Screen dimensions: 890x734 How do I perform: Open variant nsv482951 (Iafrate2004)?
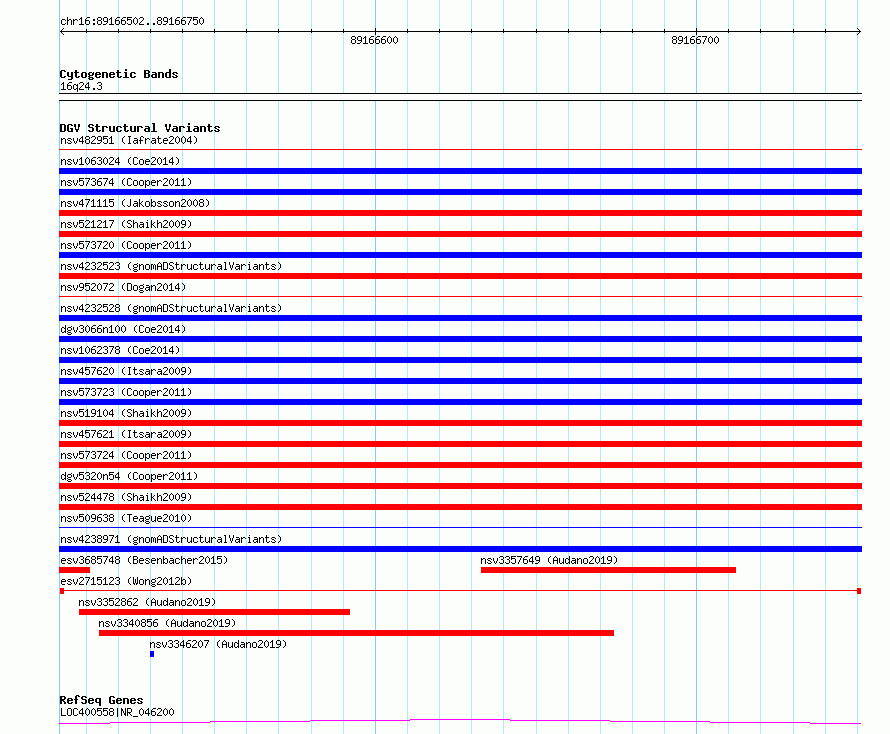click(x=129, y=140)
